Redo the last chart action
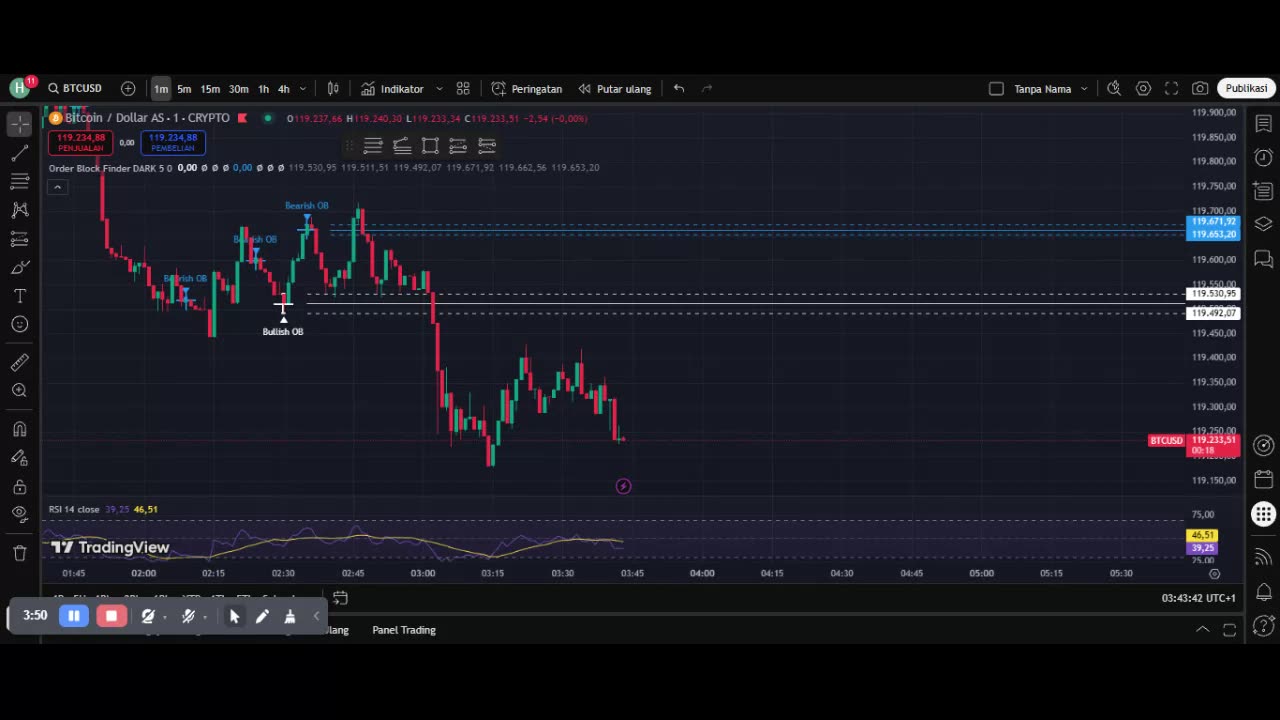1280x720 pixels. (707, 89)
